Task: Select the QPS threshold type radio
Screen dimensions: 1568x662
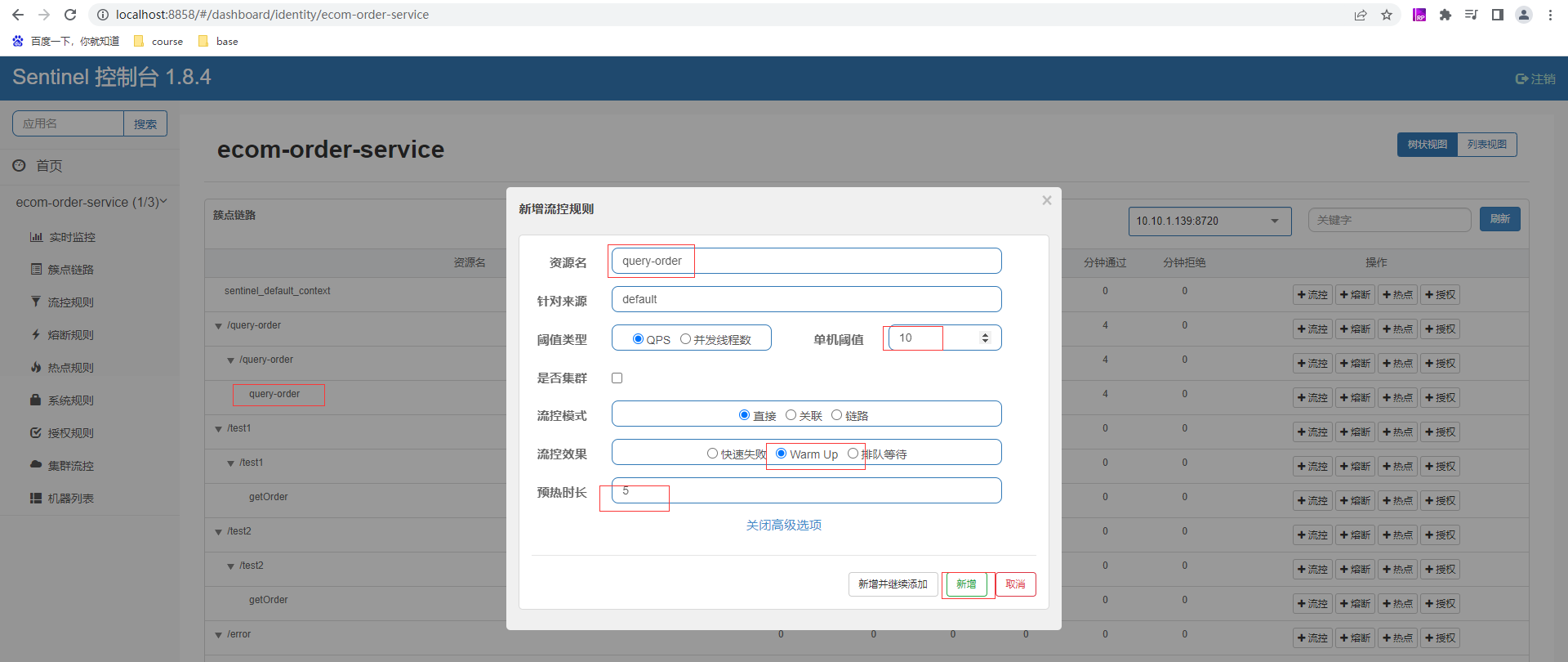Action: (638, 339)
